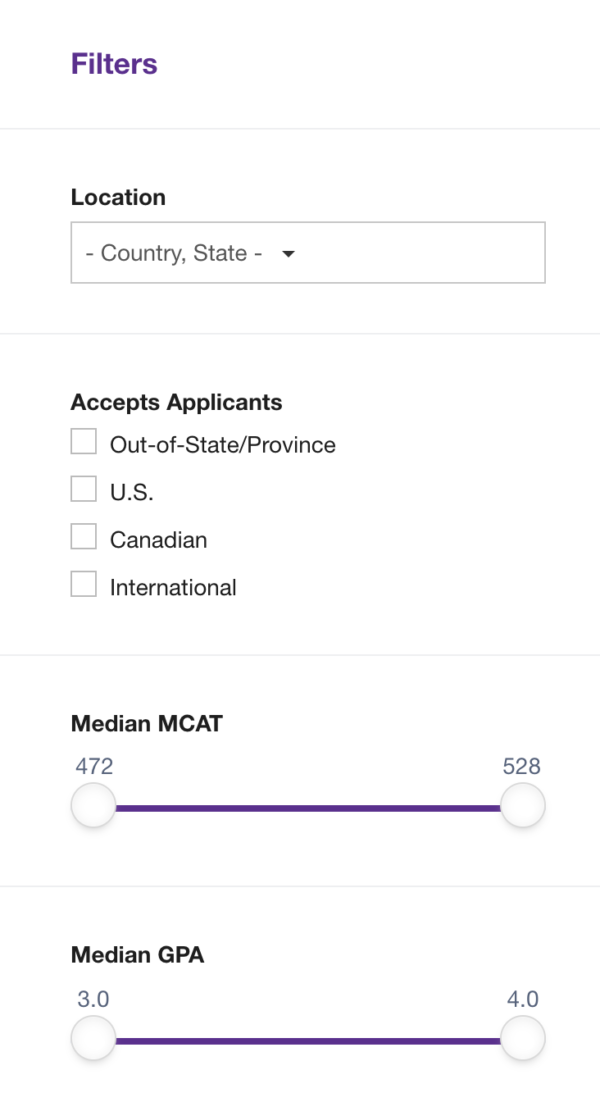
Task: Click the right handle of the Median MCAT slider
Action: point(523,804)
